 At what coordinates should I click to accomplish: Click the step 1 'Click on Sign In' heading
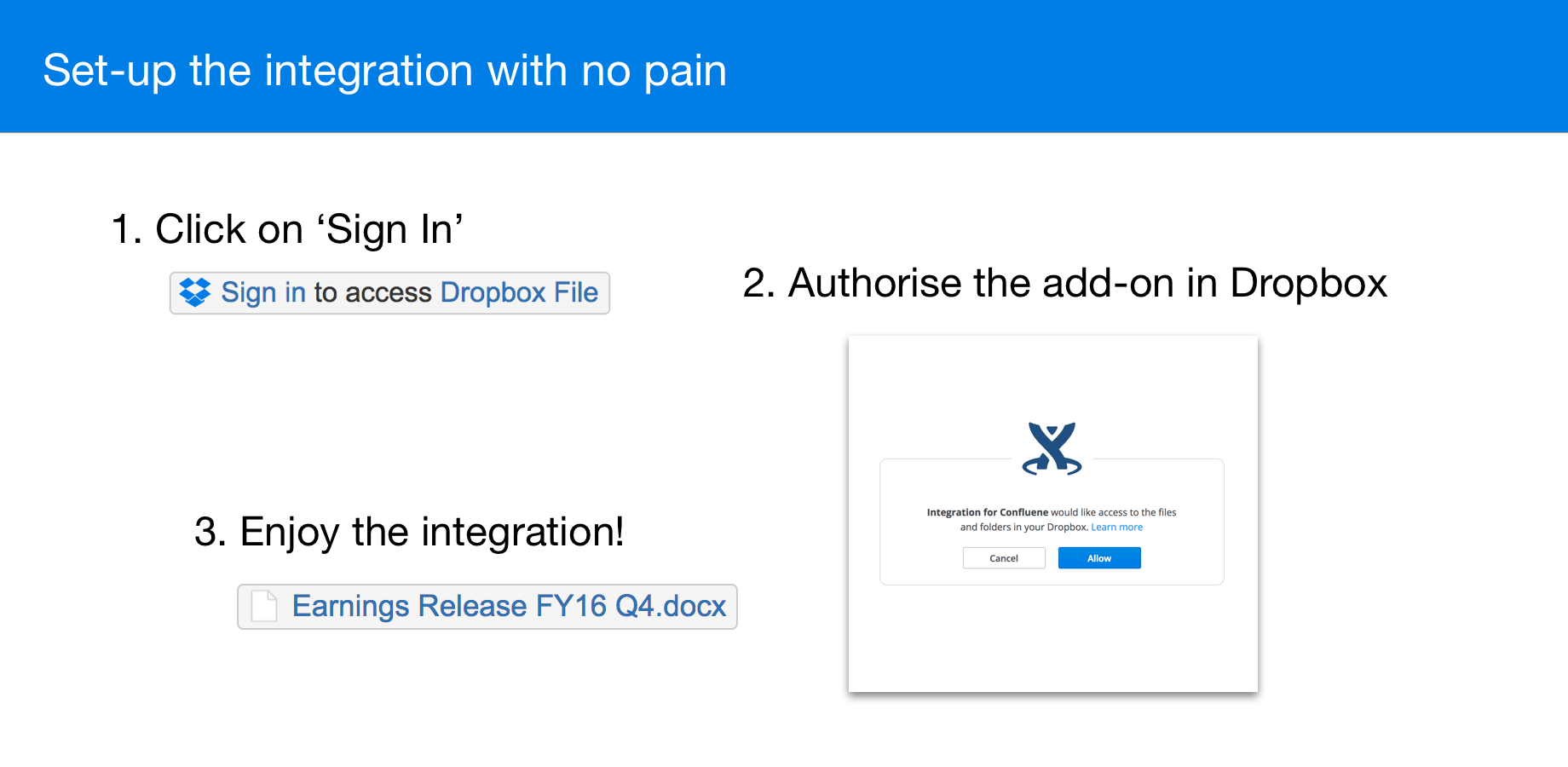coord(287,229)
